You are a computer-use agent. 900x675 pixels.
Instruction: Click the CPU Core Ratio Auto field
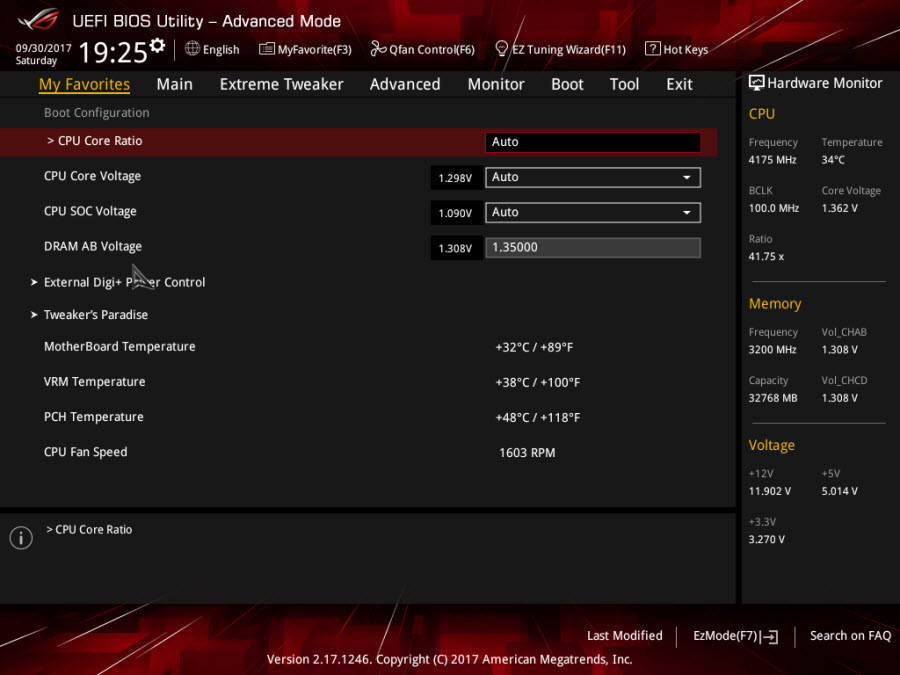(x=593, y=142)
